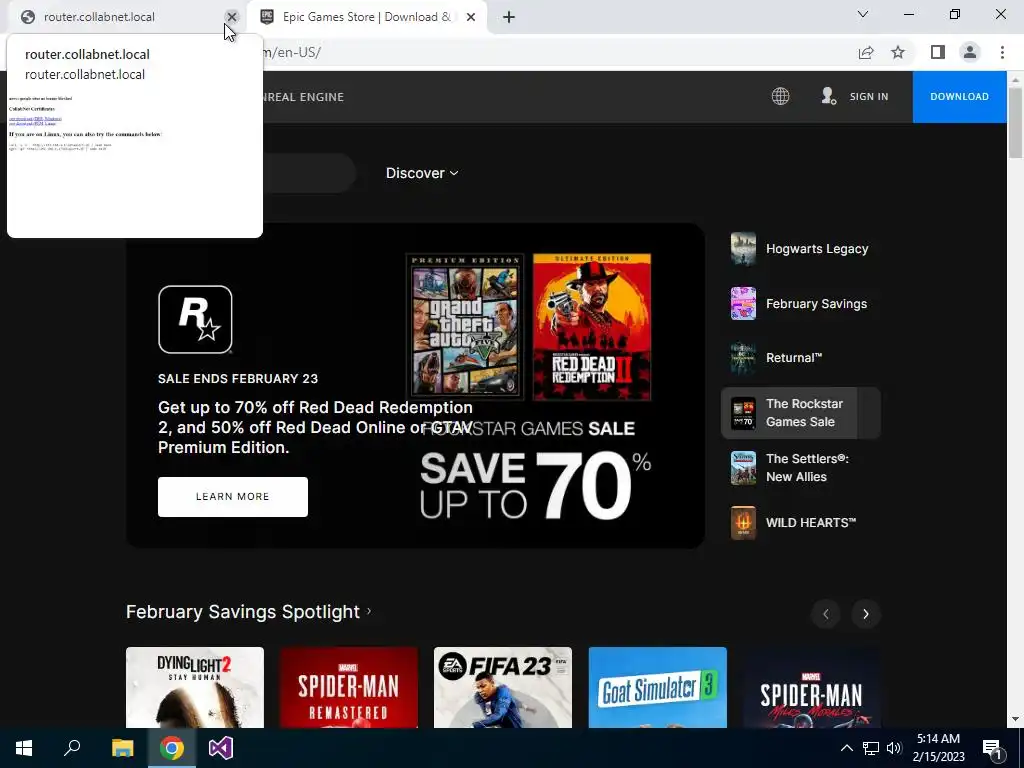Click the WILD HEARTS thumbnail icon
This screenshot has height=768, width=1024.
tap(743, 522)
